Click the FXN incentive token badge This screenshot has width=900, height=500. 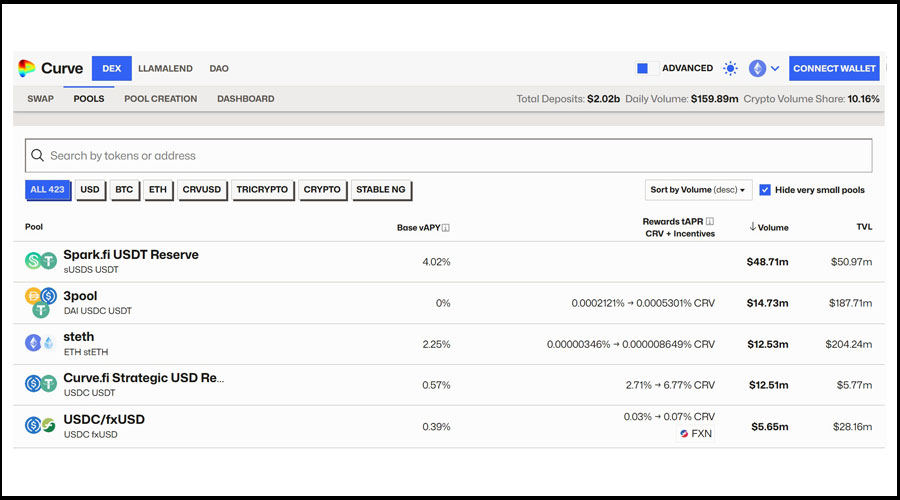pos(695,434)
